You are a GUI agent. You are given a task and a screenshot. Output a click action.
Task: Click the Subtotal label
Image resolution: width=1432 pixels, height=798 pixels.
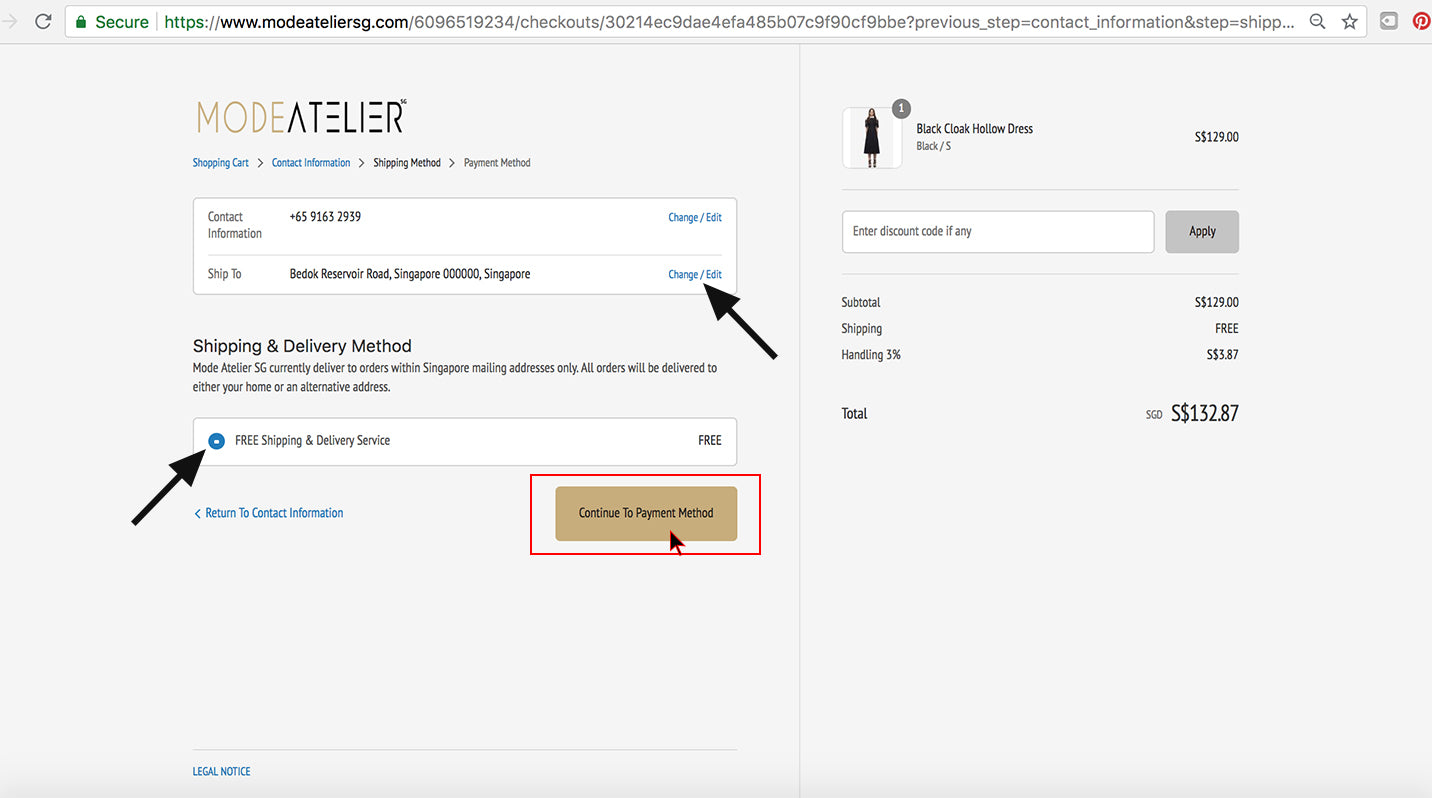coord(861,302)
